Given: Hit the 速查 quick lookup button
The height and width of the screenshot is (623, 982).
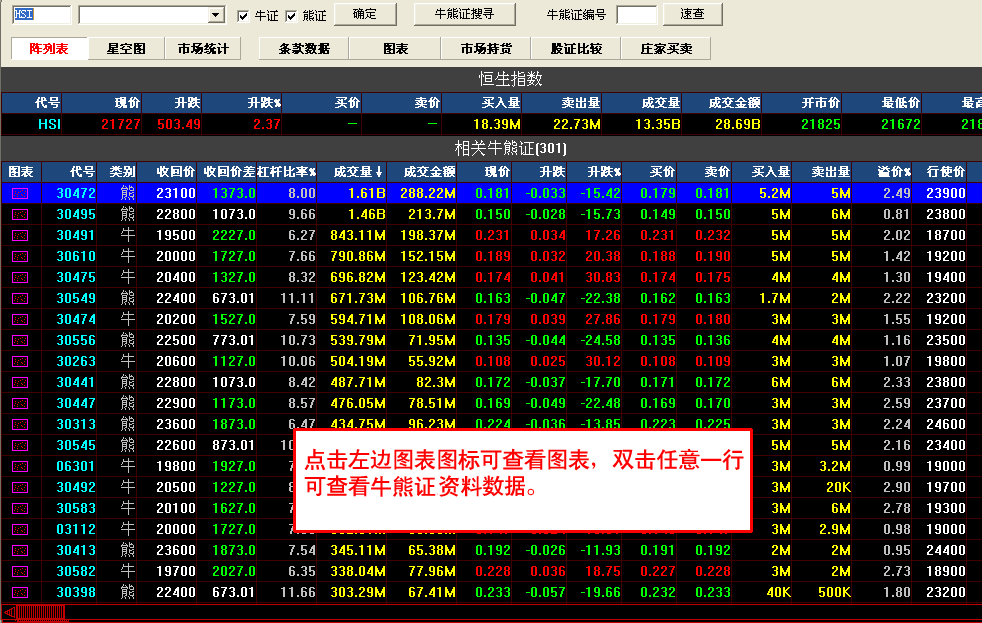Looking at the screenshot, I should 692,14.
